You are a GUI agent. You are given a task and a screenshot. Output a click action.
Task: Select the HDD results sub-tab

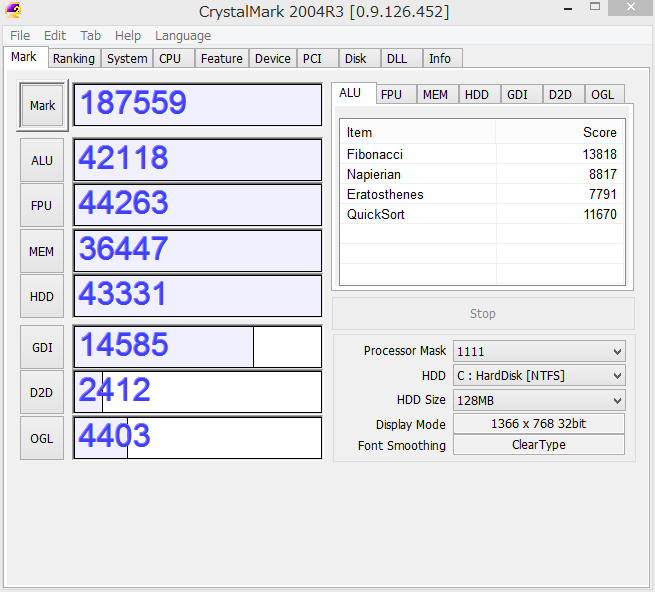tap(480, 94)
